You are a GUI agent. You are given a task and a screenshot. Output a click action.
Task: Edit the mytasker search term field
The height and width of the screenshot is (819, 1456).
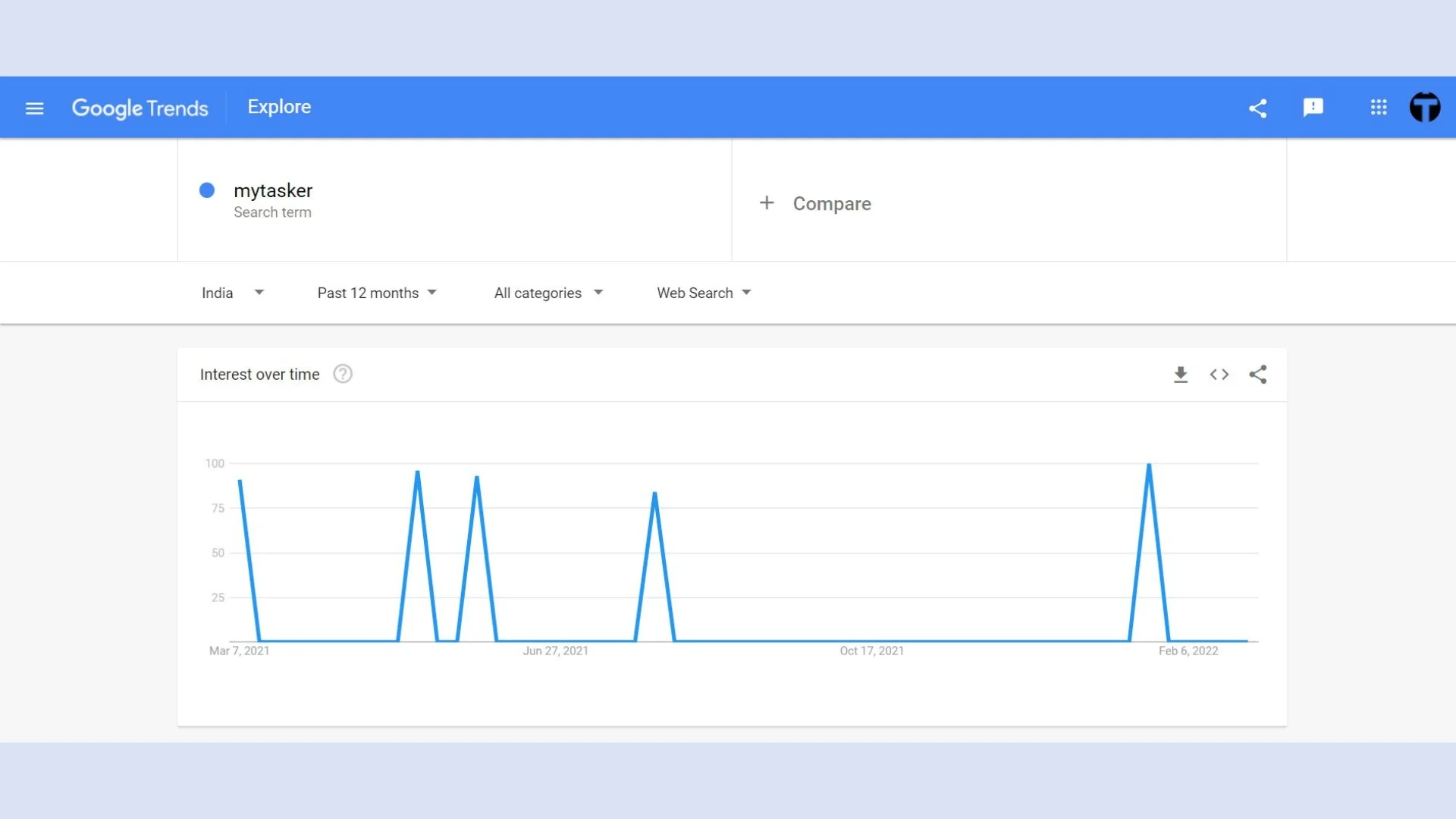(455, 200)
